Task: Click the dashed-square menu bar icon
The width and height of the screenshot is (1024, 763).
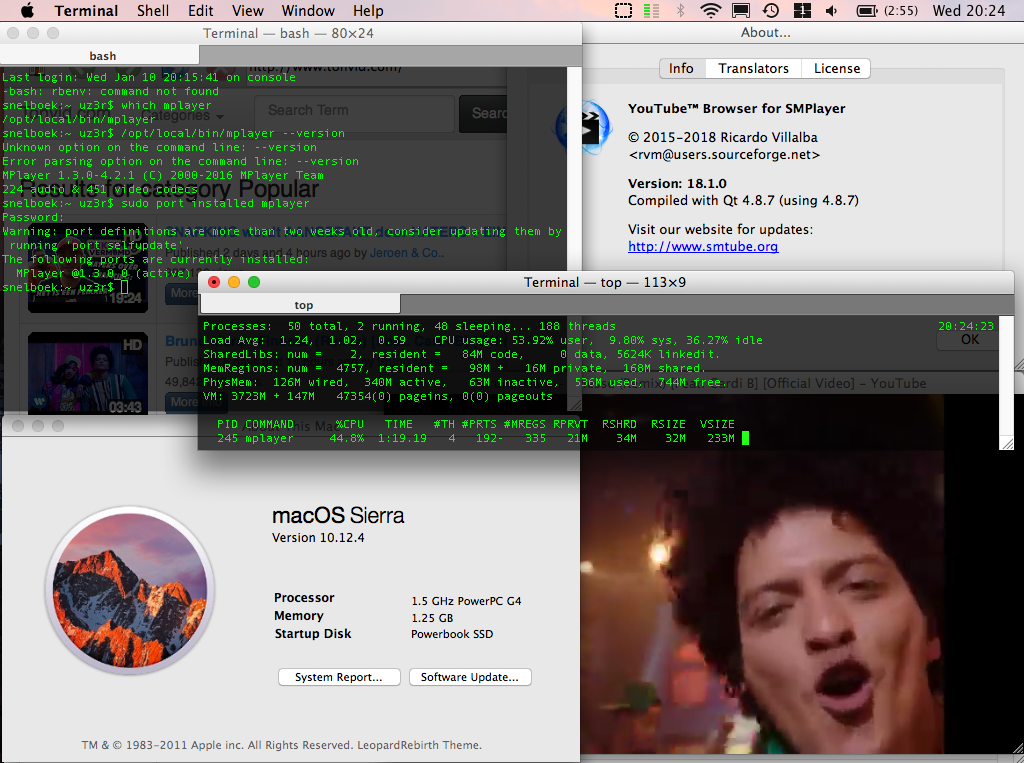Action: (623, 10)
